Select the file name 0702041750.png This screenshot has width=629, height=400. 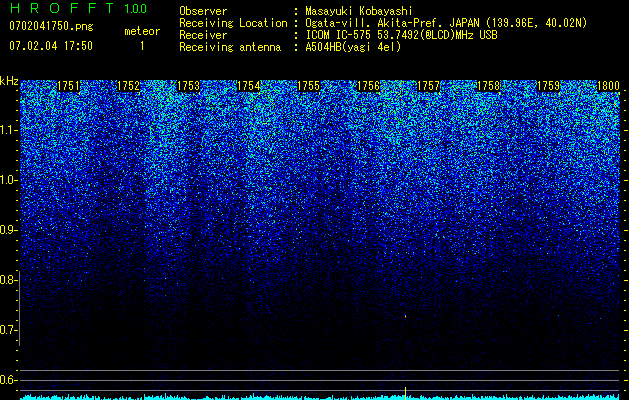(51, 27)
